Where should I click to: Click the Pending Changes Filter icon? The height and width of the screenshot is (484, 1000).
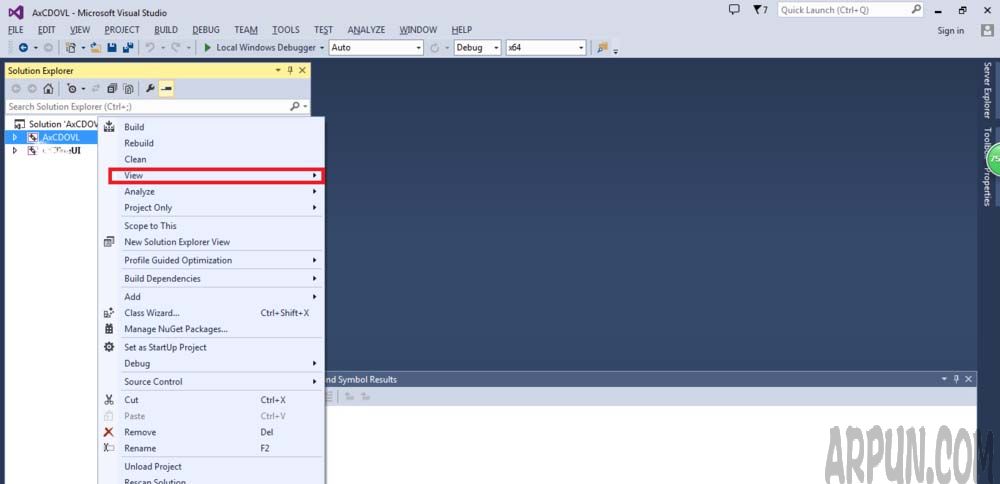tap(71, 89)
